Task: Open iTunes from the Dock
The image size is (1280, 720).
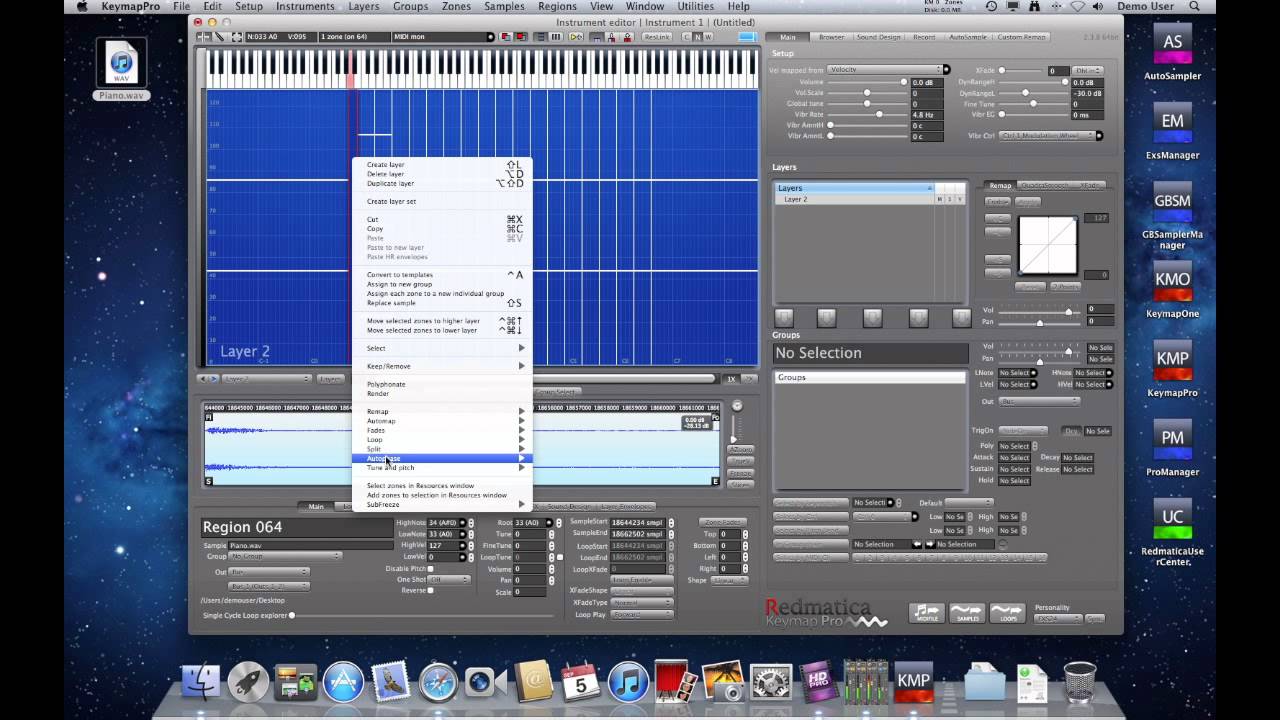Action: coord(628,682)
